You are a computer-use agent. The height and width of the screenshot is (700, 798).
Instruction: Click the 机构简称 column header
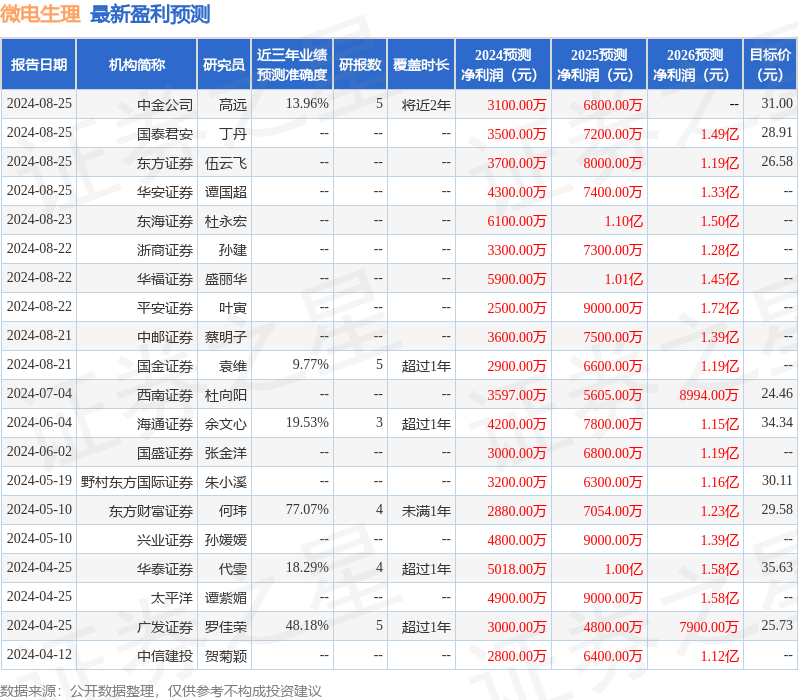136,65
